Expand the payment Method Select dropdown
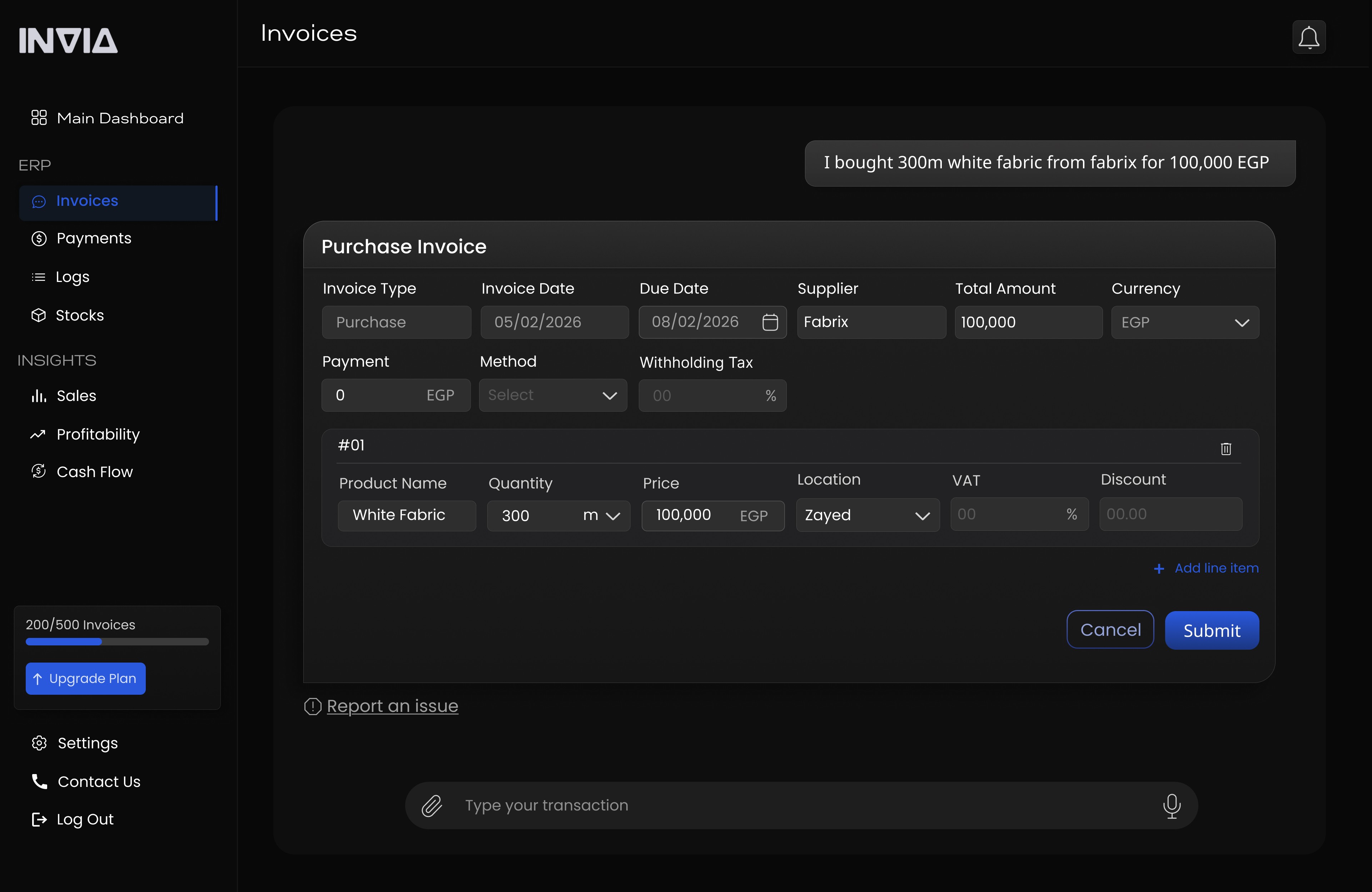The width and height of the screenshot is (1372, 892). (552, 395)
